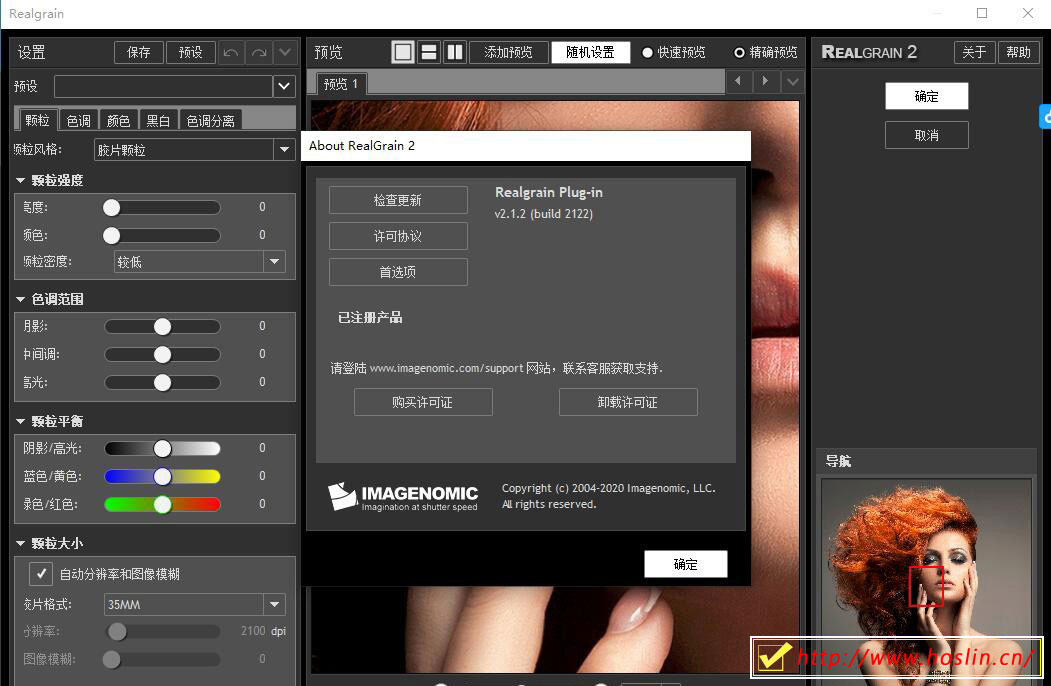
Task: Click the grain intensity slider handle, first row
Action: [111, 208]
